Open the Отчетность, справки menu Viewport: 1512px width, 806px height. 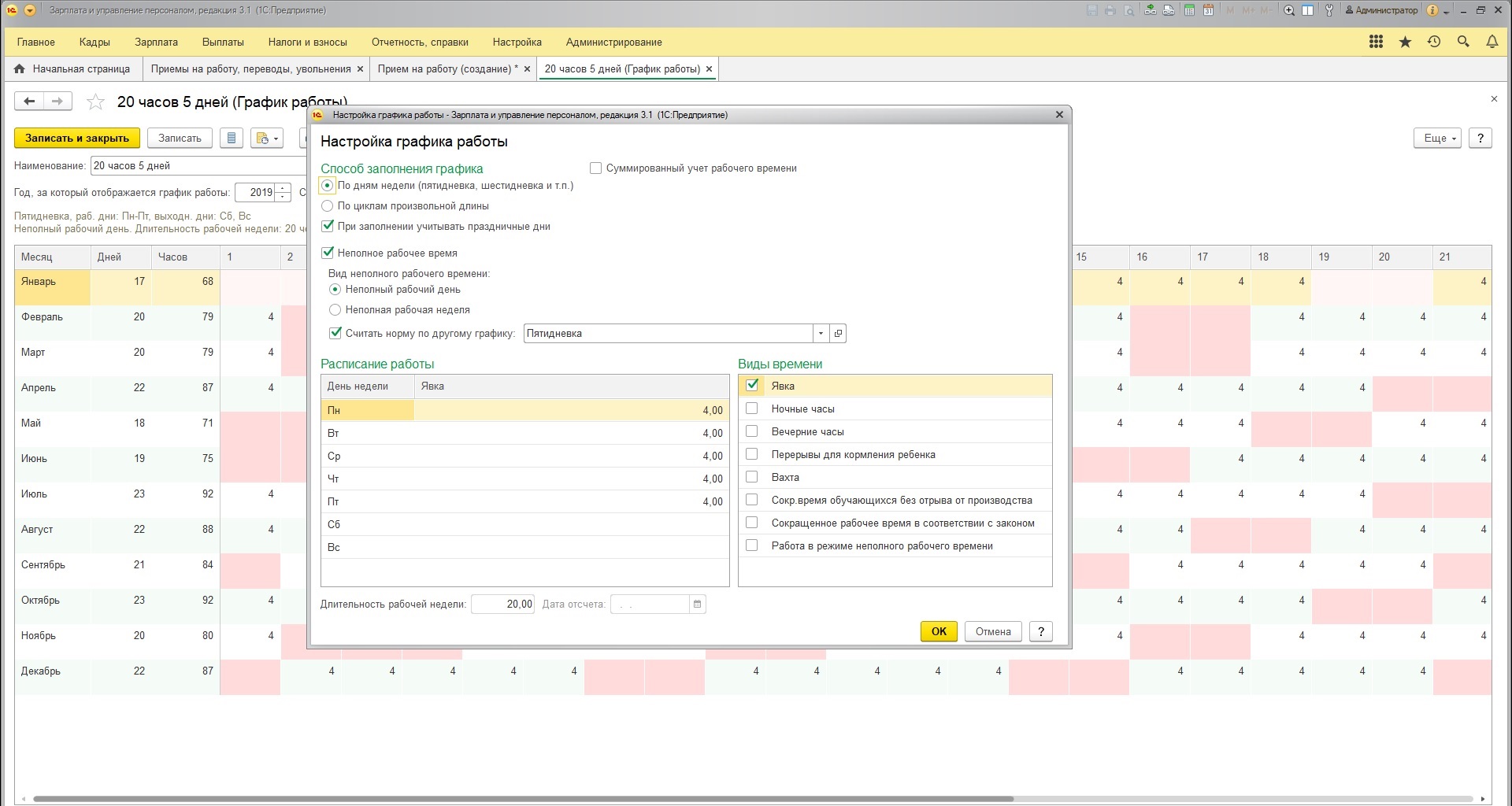point(420,42)
